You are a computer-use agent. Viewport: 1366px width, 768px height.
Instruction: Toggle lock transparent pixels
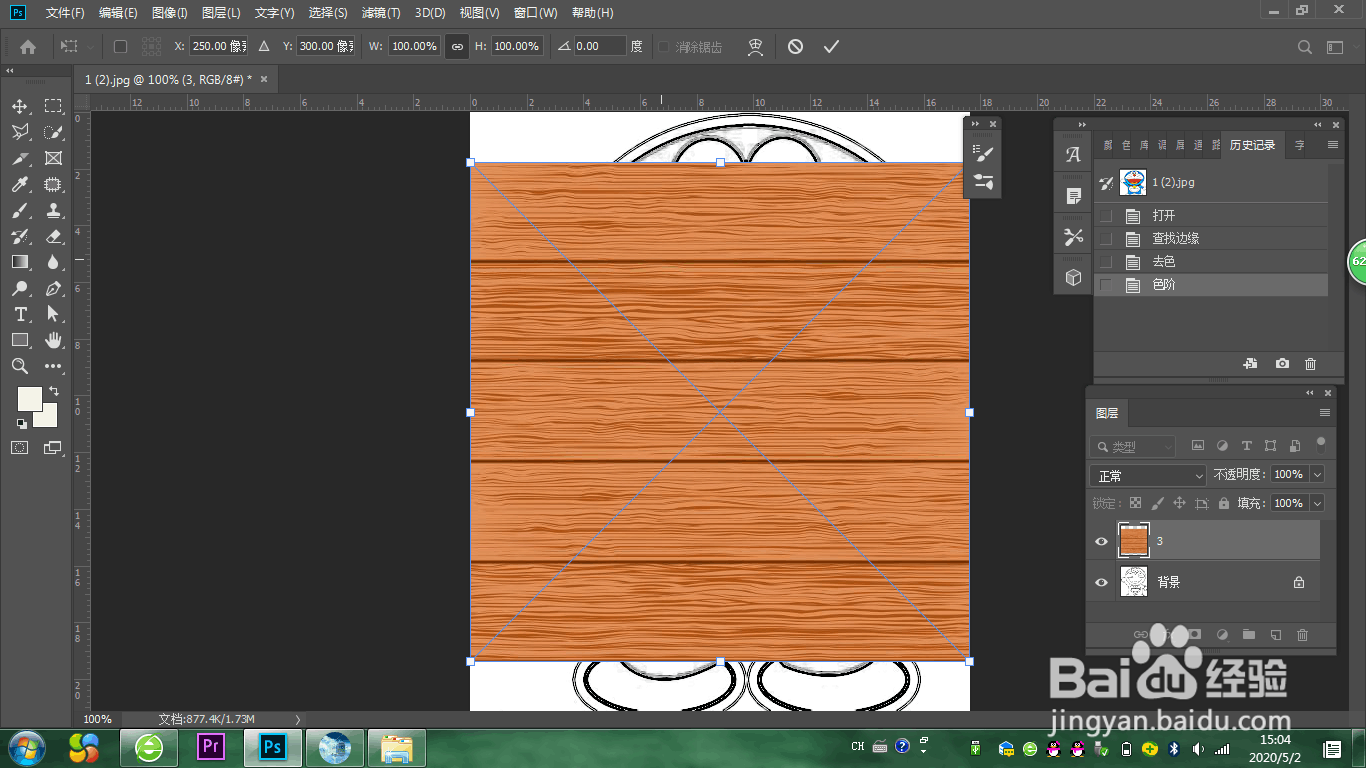pos(1135,503)
